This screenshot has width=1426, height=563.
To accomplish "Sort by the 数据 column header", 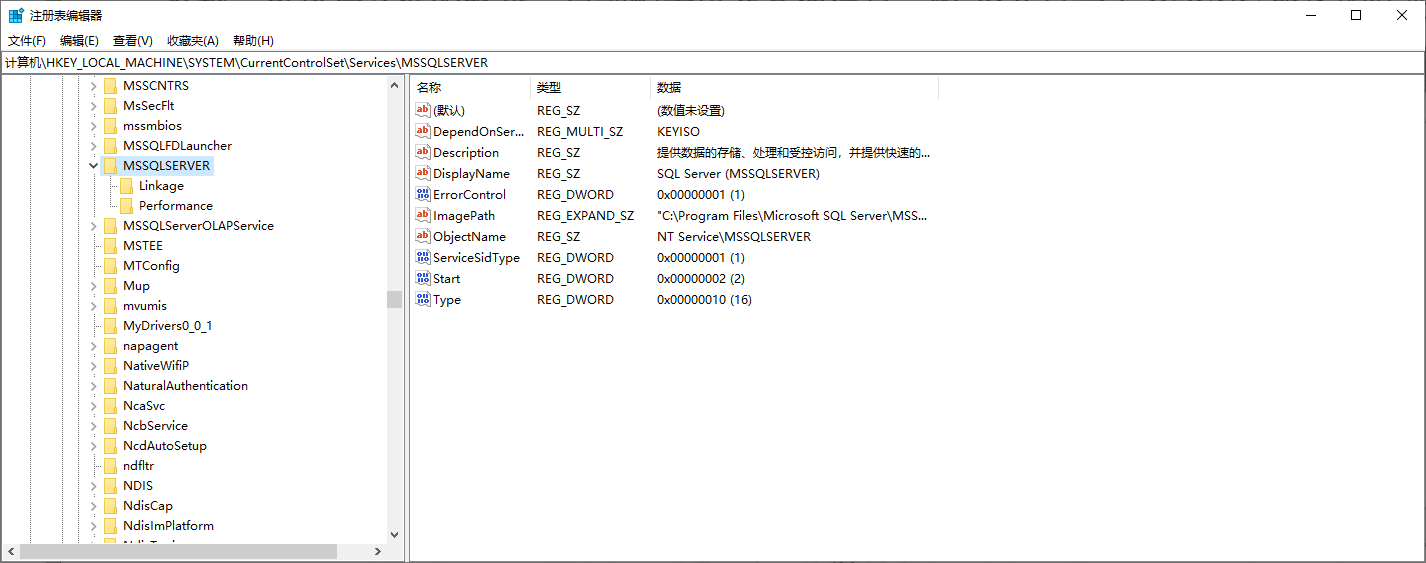I will [794, 88].
